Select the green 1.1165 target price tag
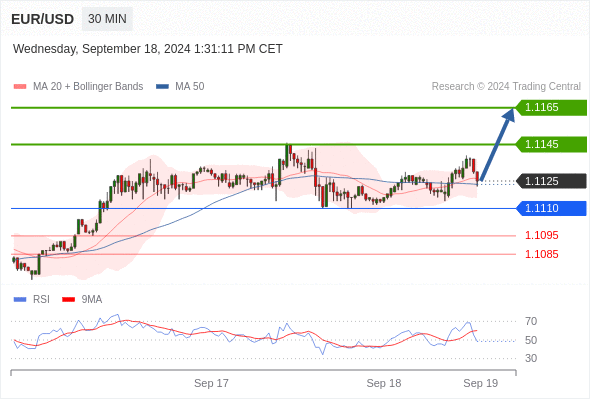Image resolution: width=590 pixels, height=400 pixels. tap(551, 108)
